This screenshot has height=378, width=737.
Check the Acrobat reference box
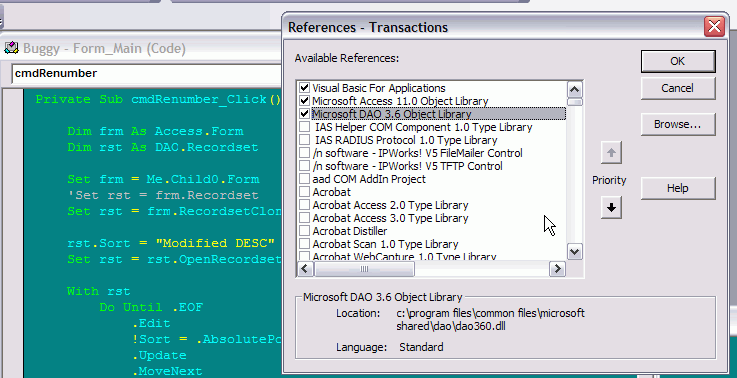tap(305, 192)
